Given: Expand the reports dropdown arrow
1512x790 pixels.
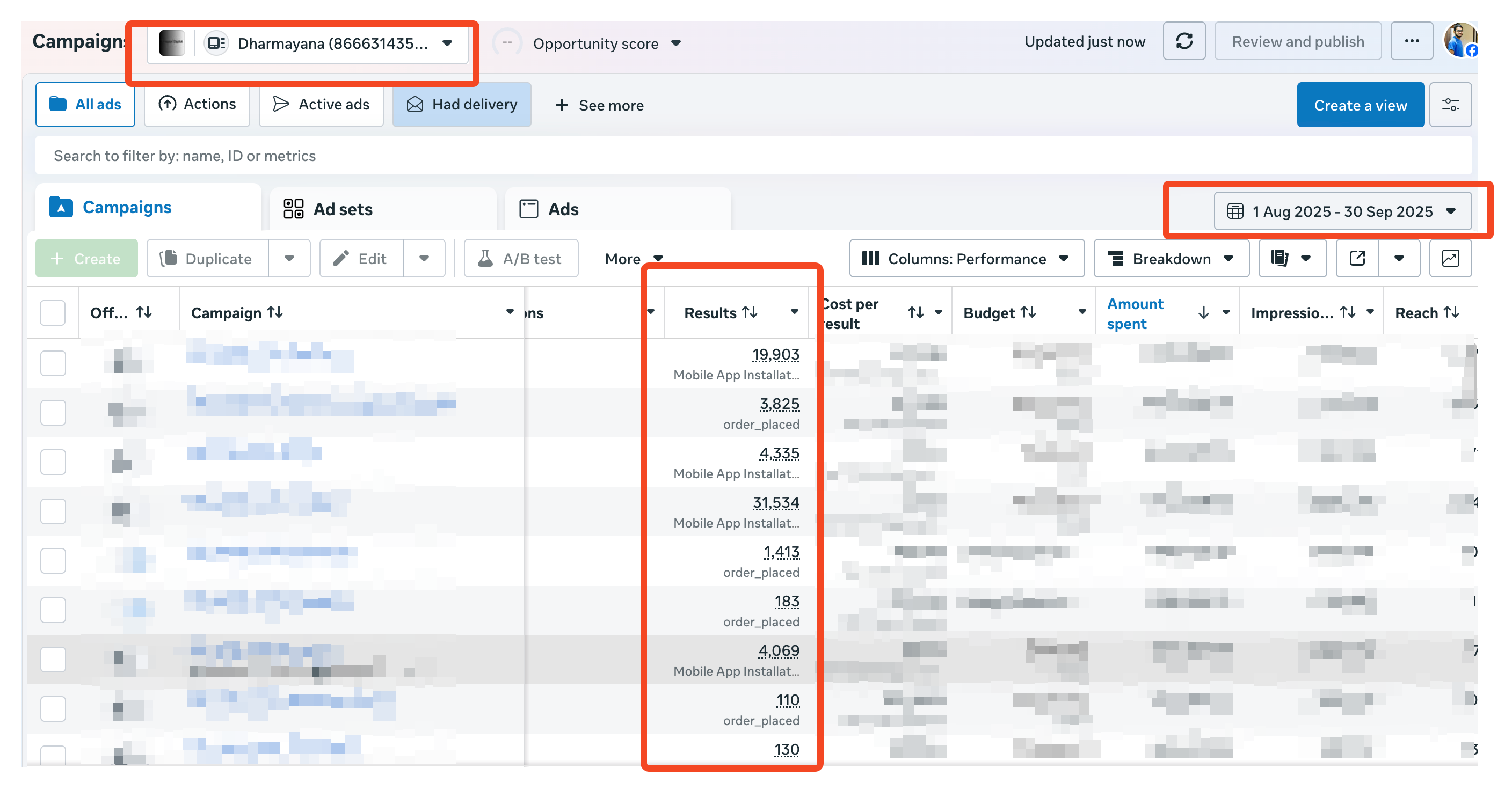Looking at the screenshot, I should 1305,258.
